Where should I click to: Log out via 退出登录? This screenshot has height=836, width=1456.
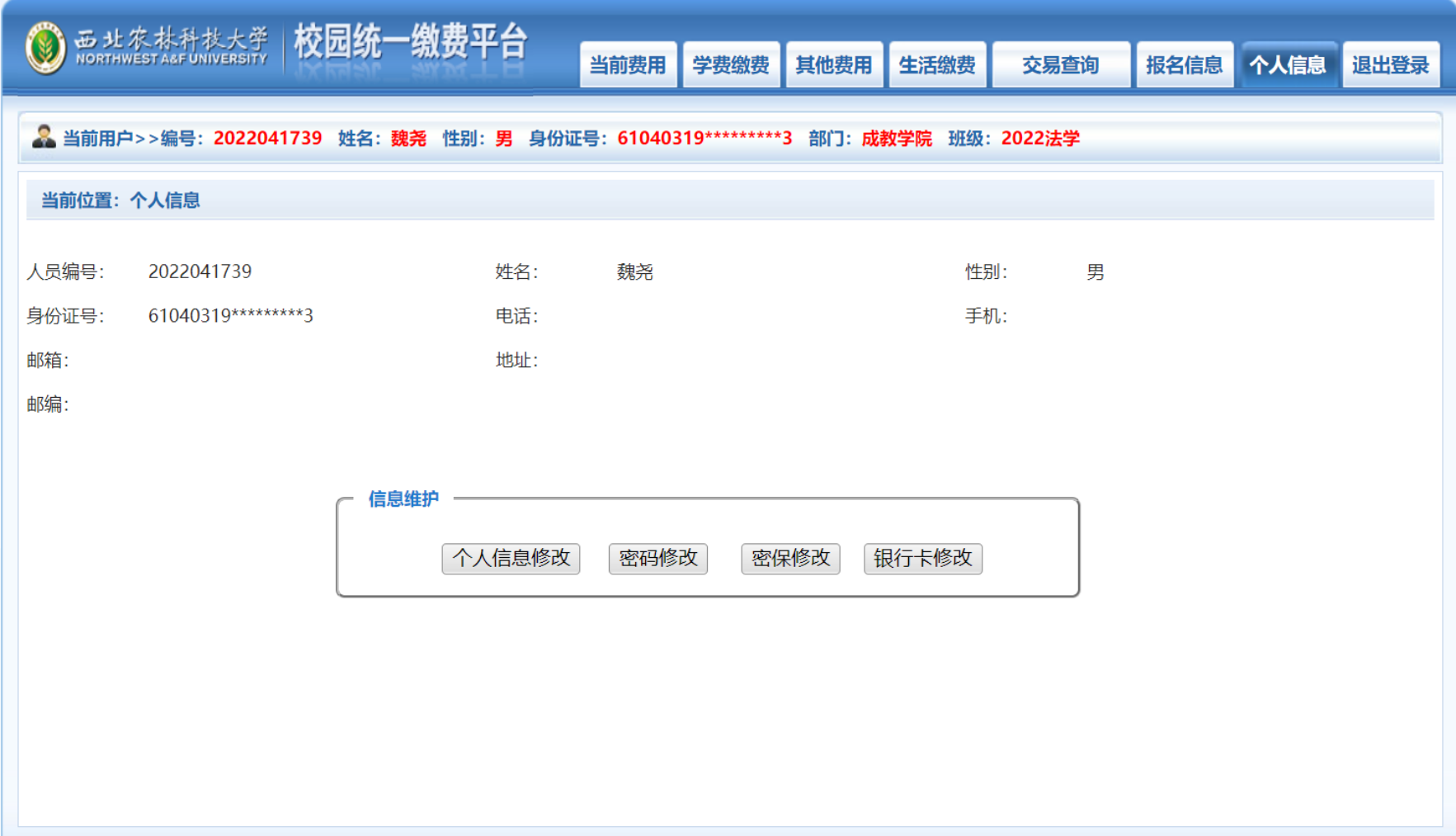pos(1391,64)
